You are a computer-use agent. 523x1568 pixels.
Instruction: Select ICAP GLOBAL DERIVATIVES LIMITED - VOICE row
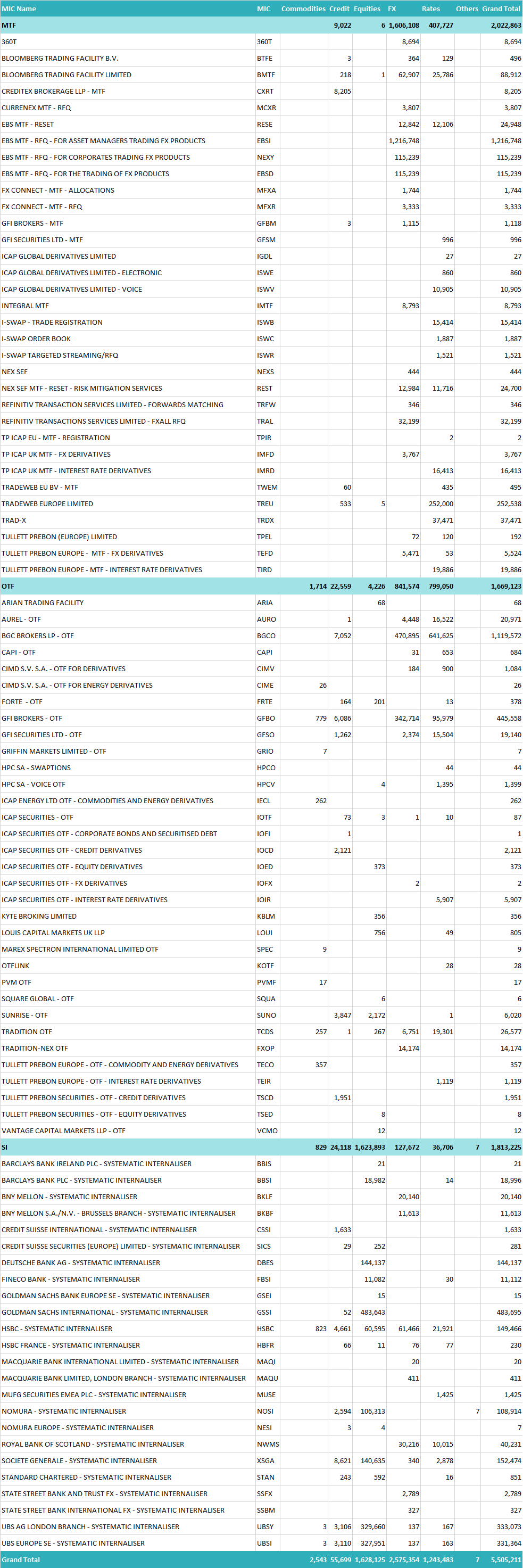[x=262, y=289]
